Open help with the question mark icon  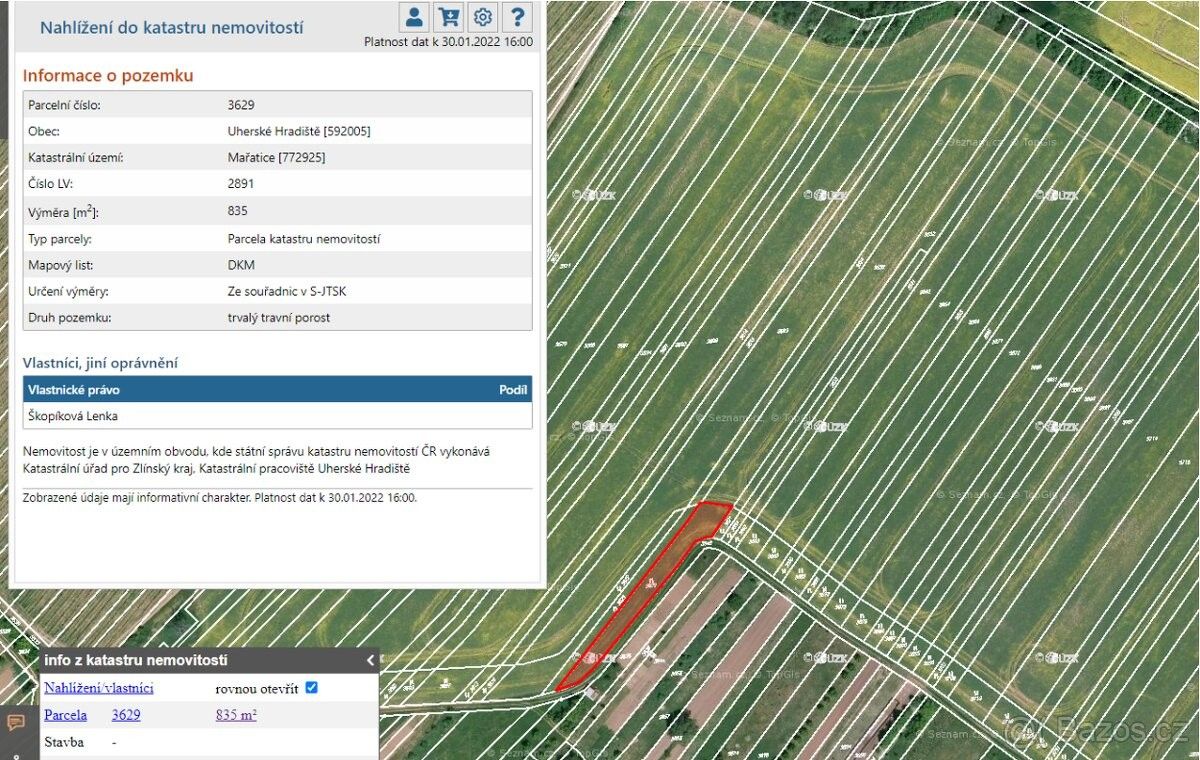pos(517,17)
